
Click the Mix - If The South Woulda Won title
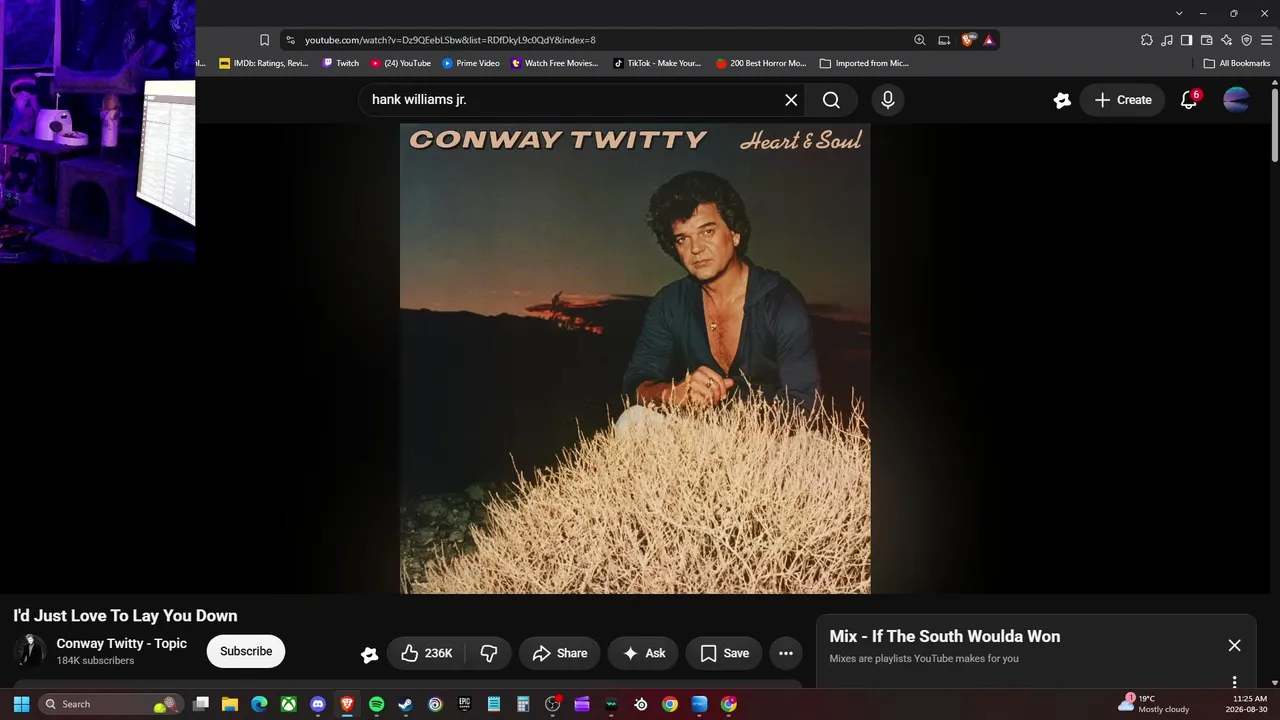click(945, 636)
